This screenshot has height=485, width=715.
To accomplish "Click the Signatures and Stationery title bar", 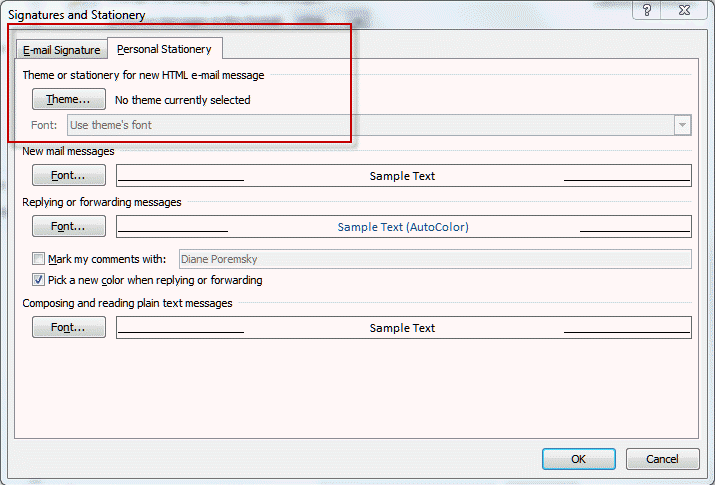I will point(300,14).
